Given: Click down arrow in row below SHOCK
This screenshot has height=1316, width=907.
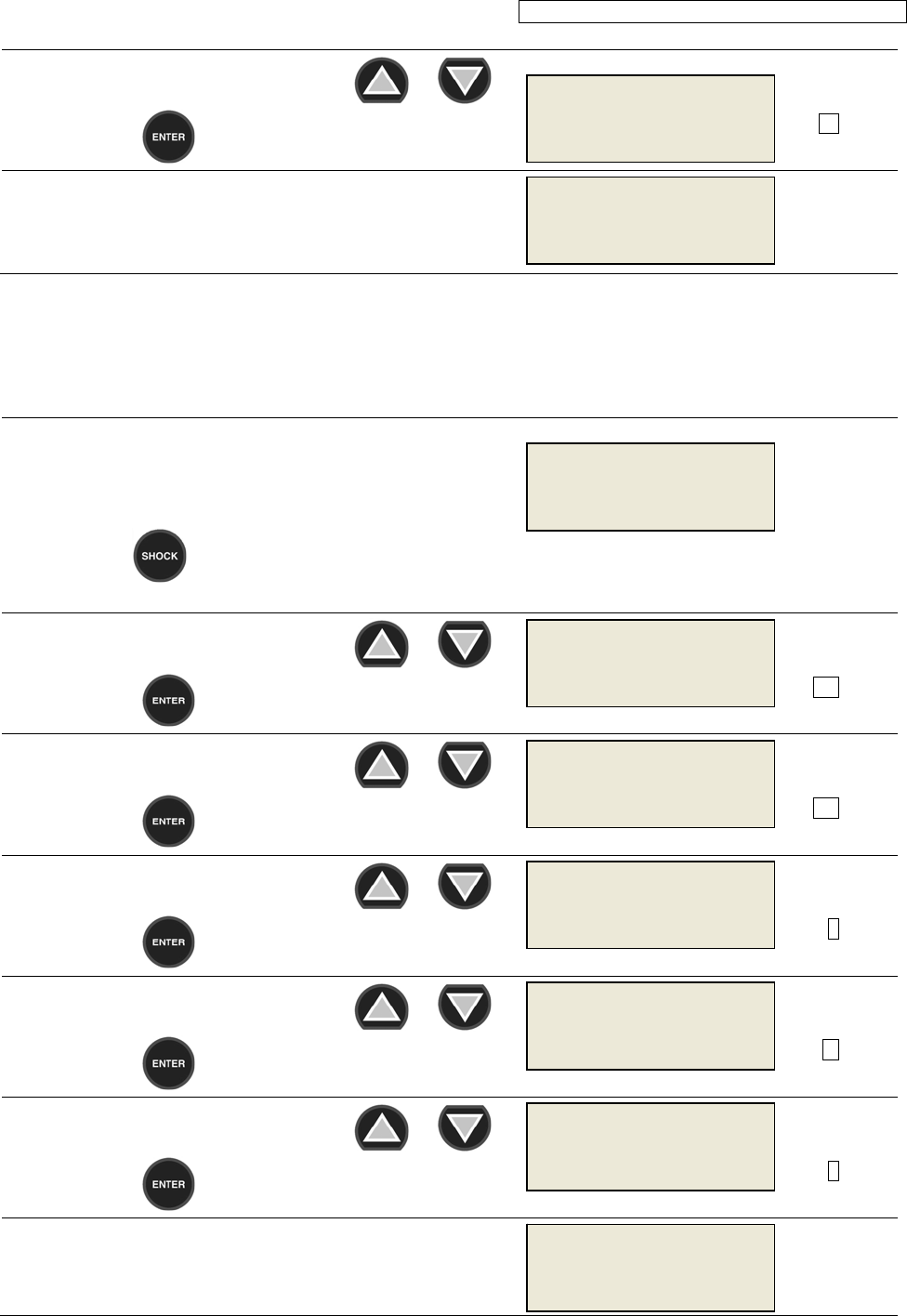Looking at the screenshot, I should tap(464, 644).
